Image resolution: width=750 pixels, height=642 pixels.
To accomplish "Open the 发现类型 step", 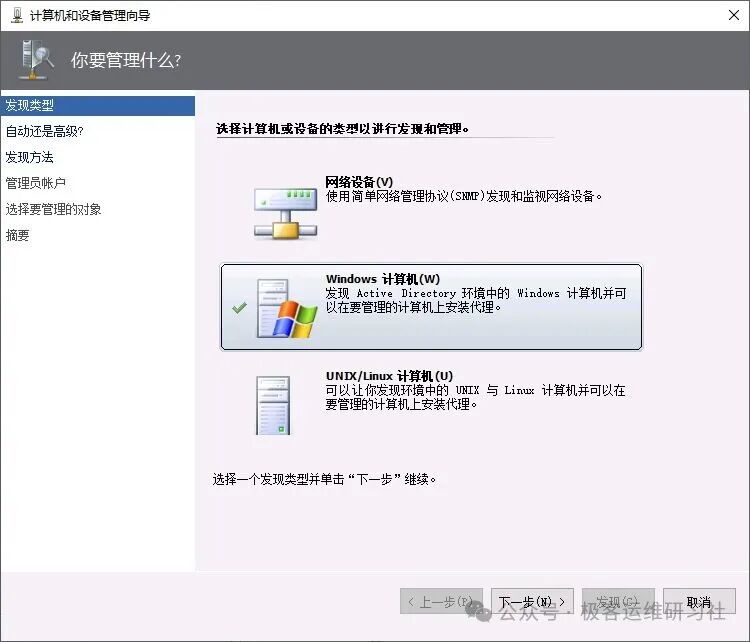I will point(98,106).
